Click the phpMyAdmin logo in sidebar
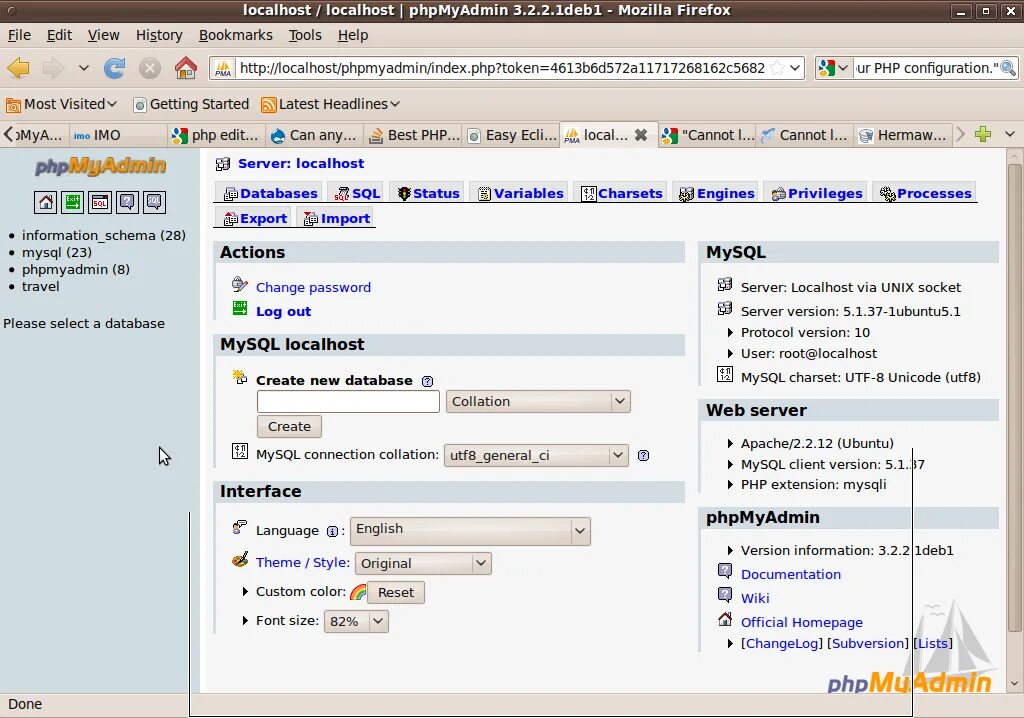The width and height of the screenshot is (1024, 718). coord(101,167)
